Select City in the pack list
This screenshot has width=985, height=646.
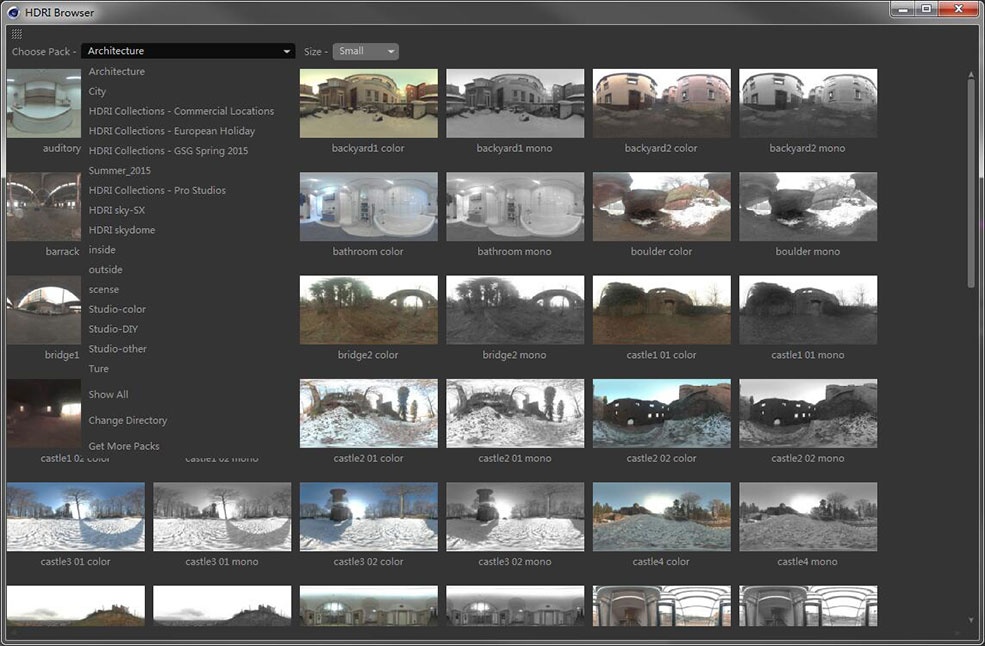click(97, 91)
